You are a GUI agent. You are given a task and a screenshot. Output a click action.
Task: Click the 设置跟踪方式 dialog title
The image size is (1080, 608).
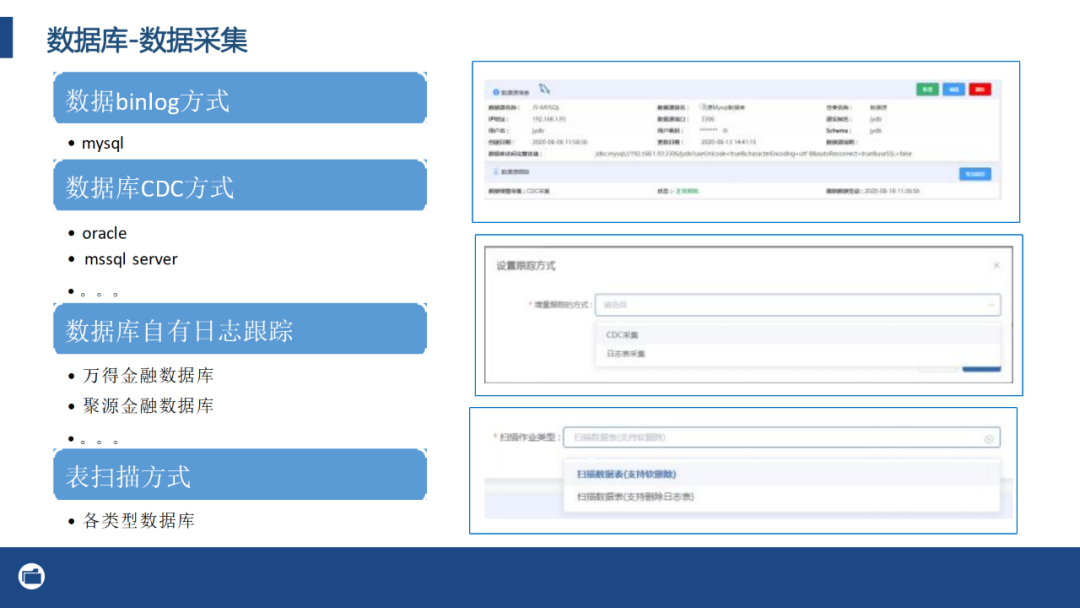pyautogui.click(x=526, y=266)
